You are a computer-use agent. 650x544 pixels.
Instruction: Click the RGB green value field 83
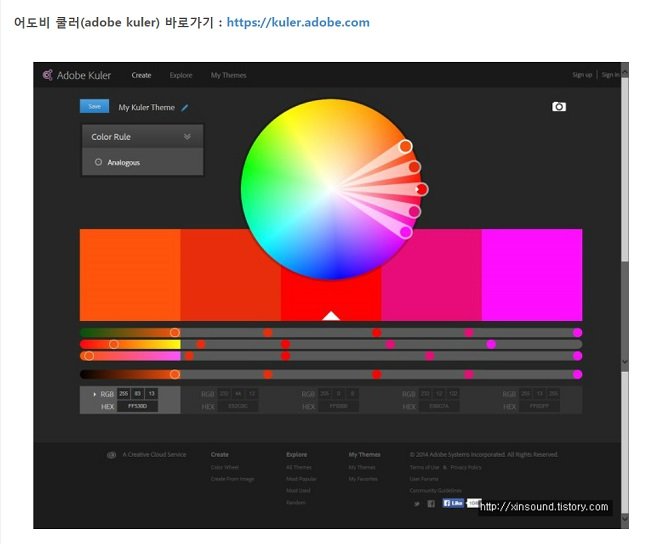point(138,393)
